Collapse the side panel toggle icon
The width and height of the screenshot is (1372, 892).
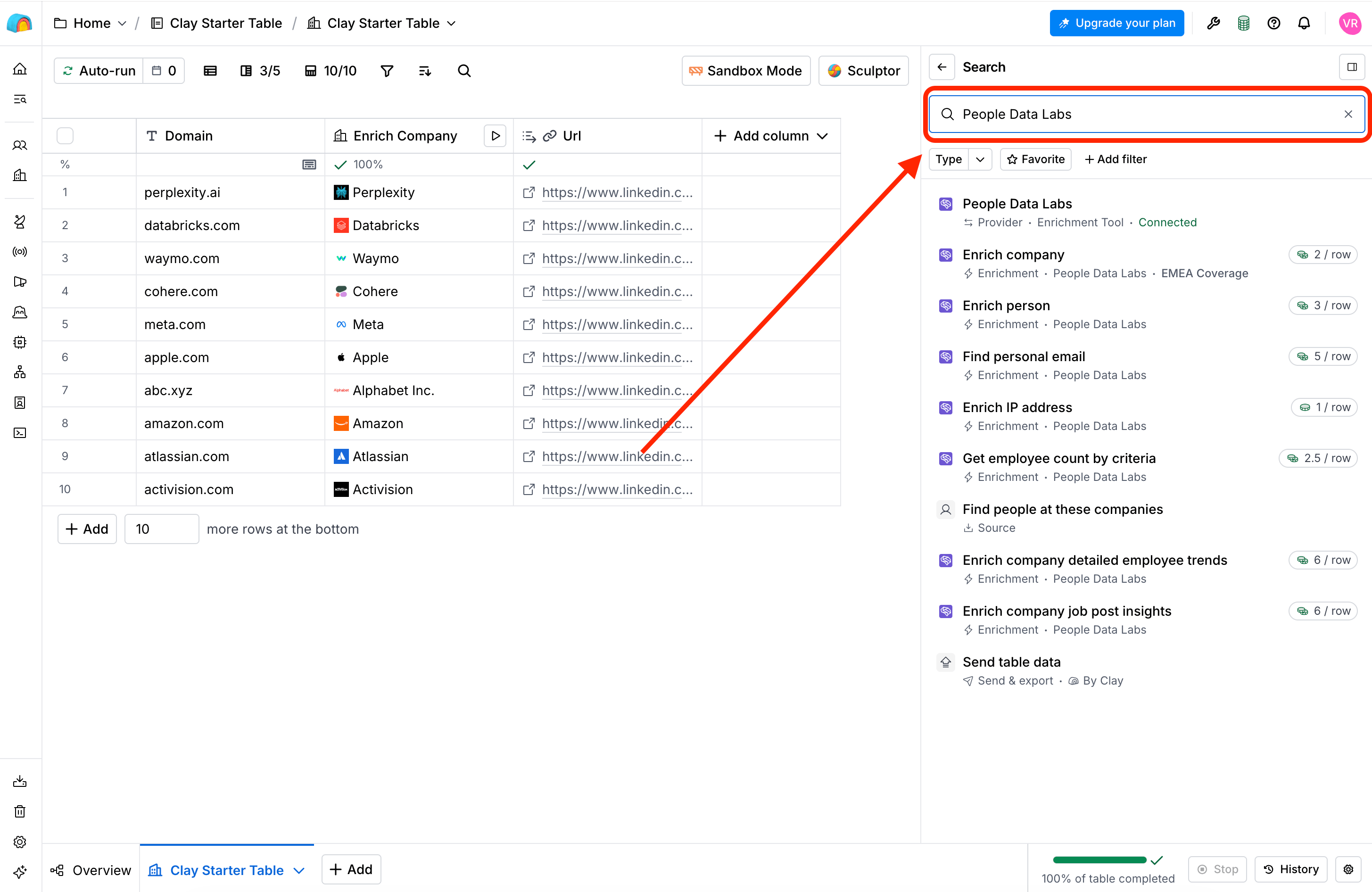pyautogui.click(x=1352, y=67)
